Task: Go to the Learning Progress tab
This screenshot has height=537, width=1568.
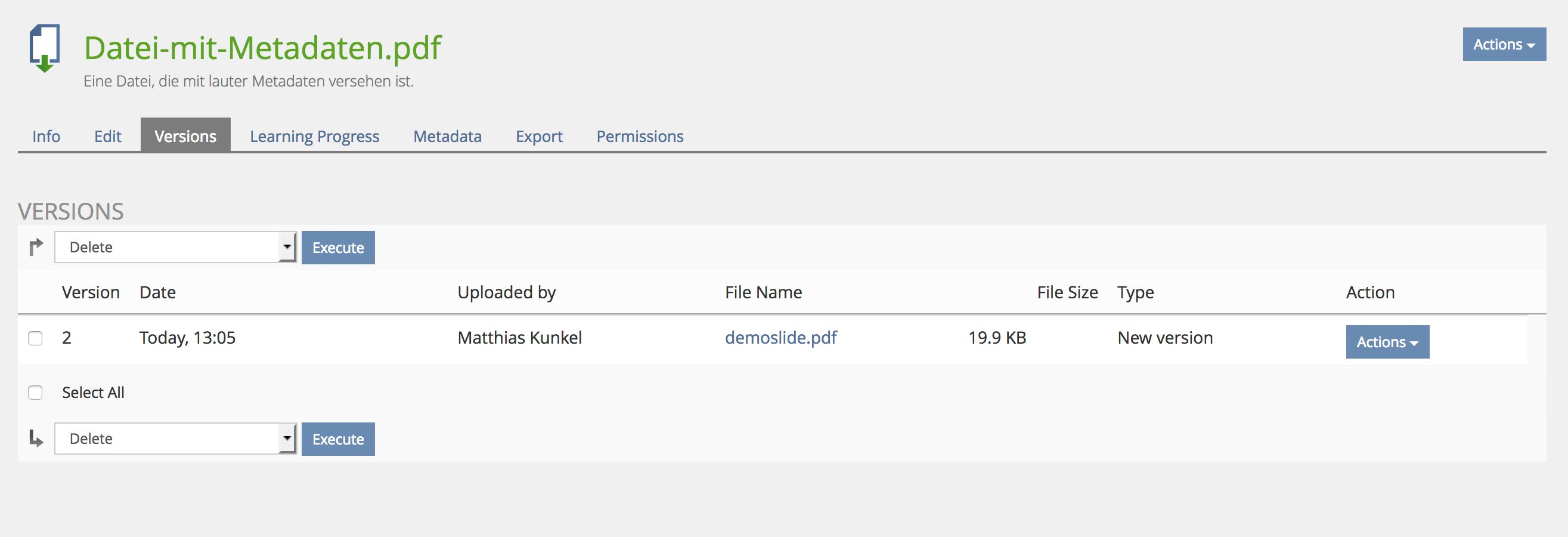Action: [x=314, y=137]
